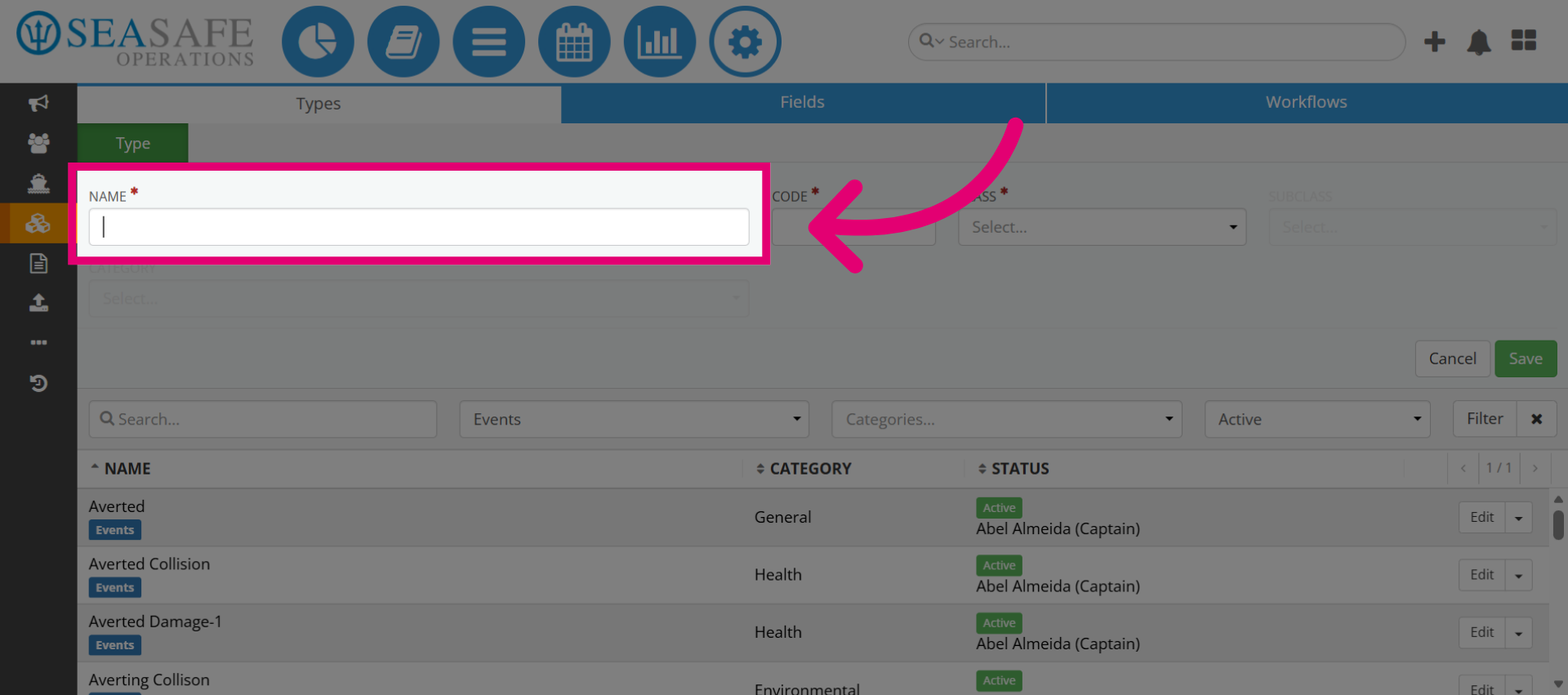Click the Cancel button
This screenshot has height=695, width=1568.
pyautogui.click(x=1452, y=359)
